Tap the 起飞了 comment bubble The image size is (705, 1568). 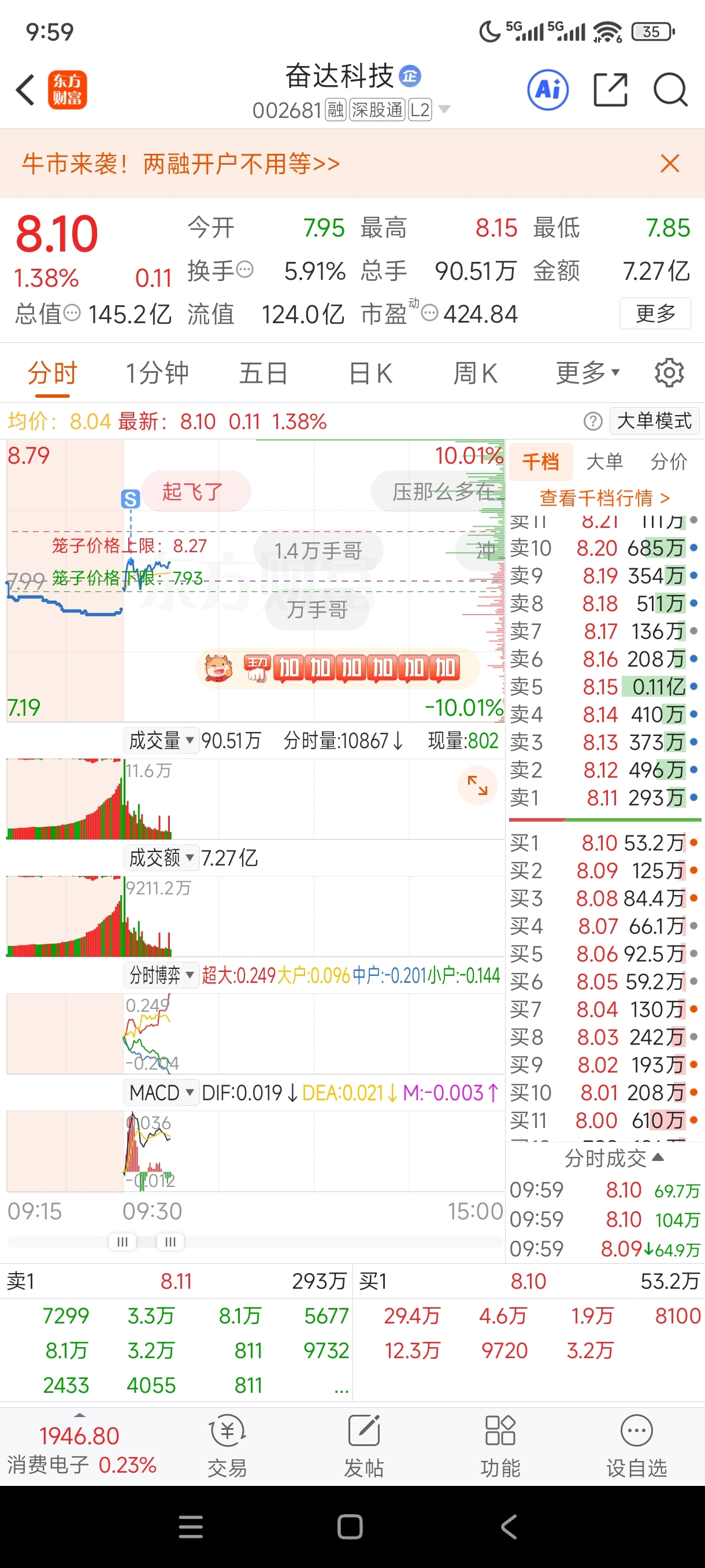pyautogui.click(x=196, y=491)
